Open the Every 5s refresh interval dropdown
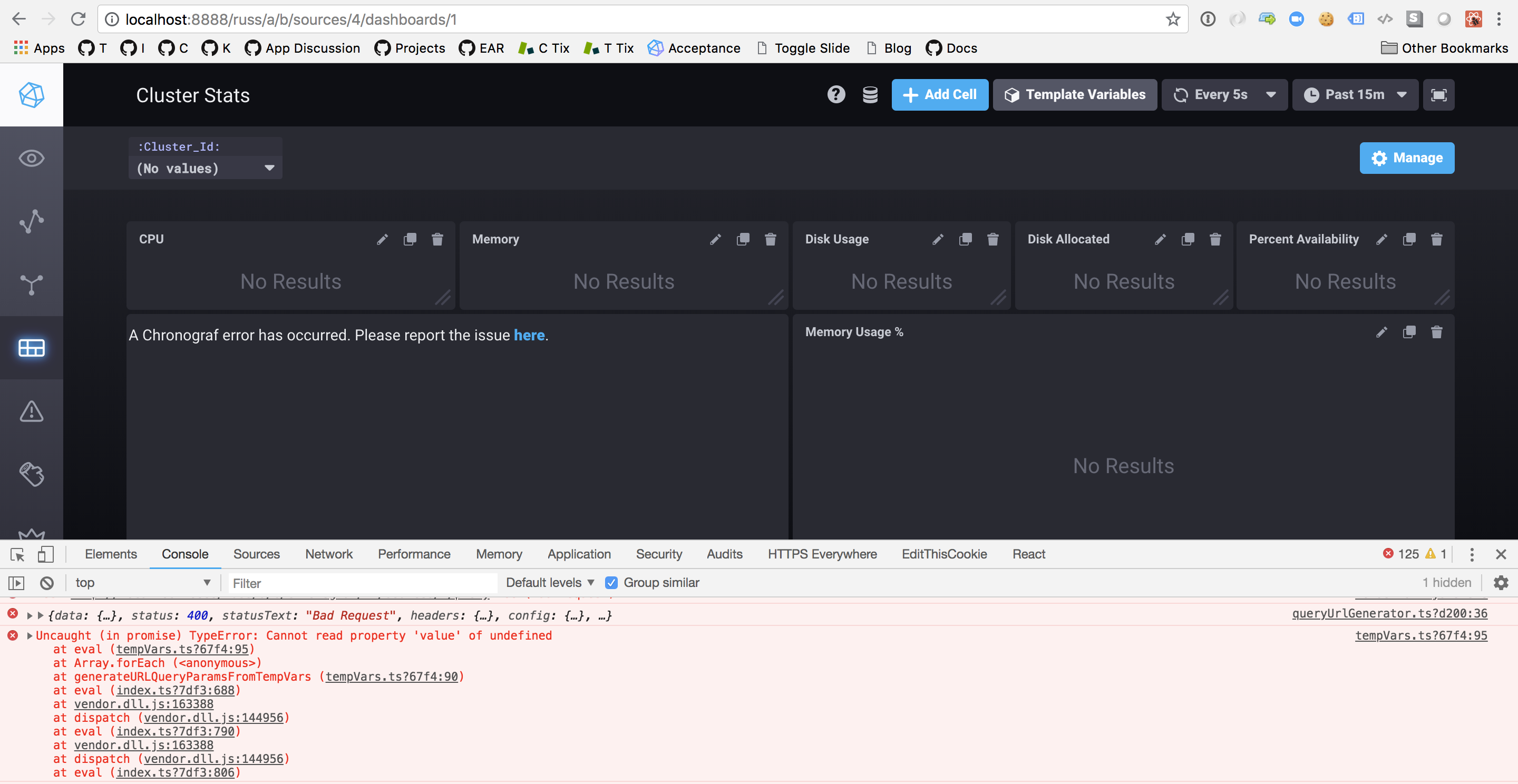The width and height of the screenshot is (1518, 784). (1224, 94)
